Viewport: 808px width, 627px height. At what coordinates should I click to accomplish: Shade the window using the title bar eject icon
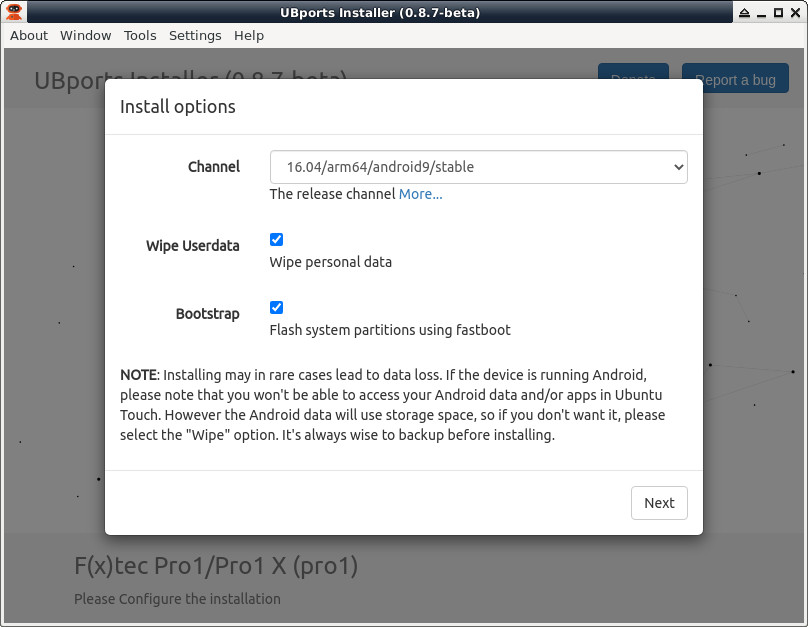click(744, 12)
